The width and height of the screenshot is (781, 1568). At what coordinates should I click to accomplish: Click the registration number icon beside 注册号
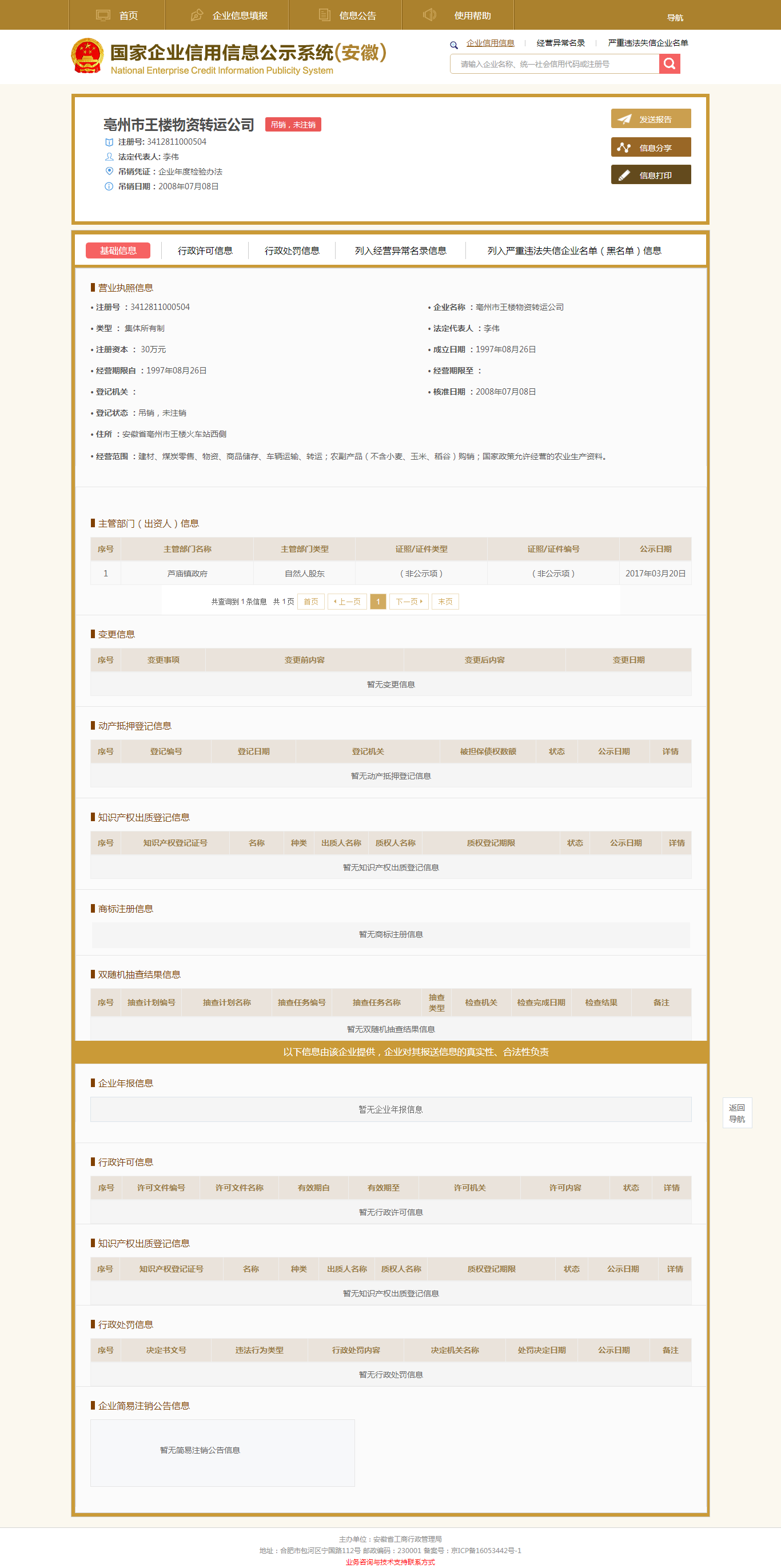109,142
